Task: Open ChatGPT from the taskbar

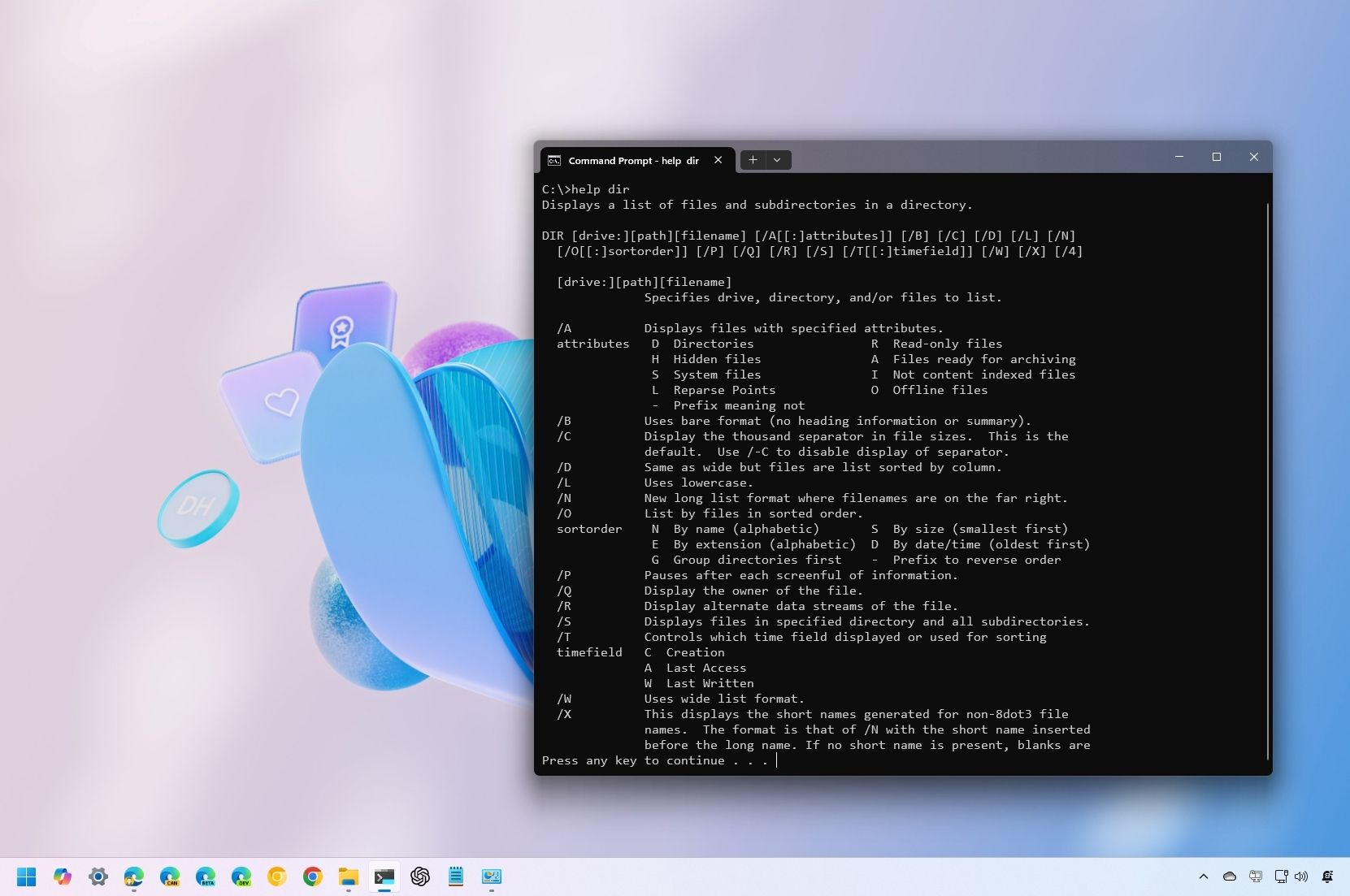Action: tap(420, 877)
